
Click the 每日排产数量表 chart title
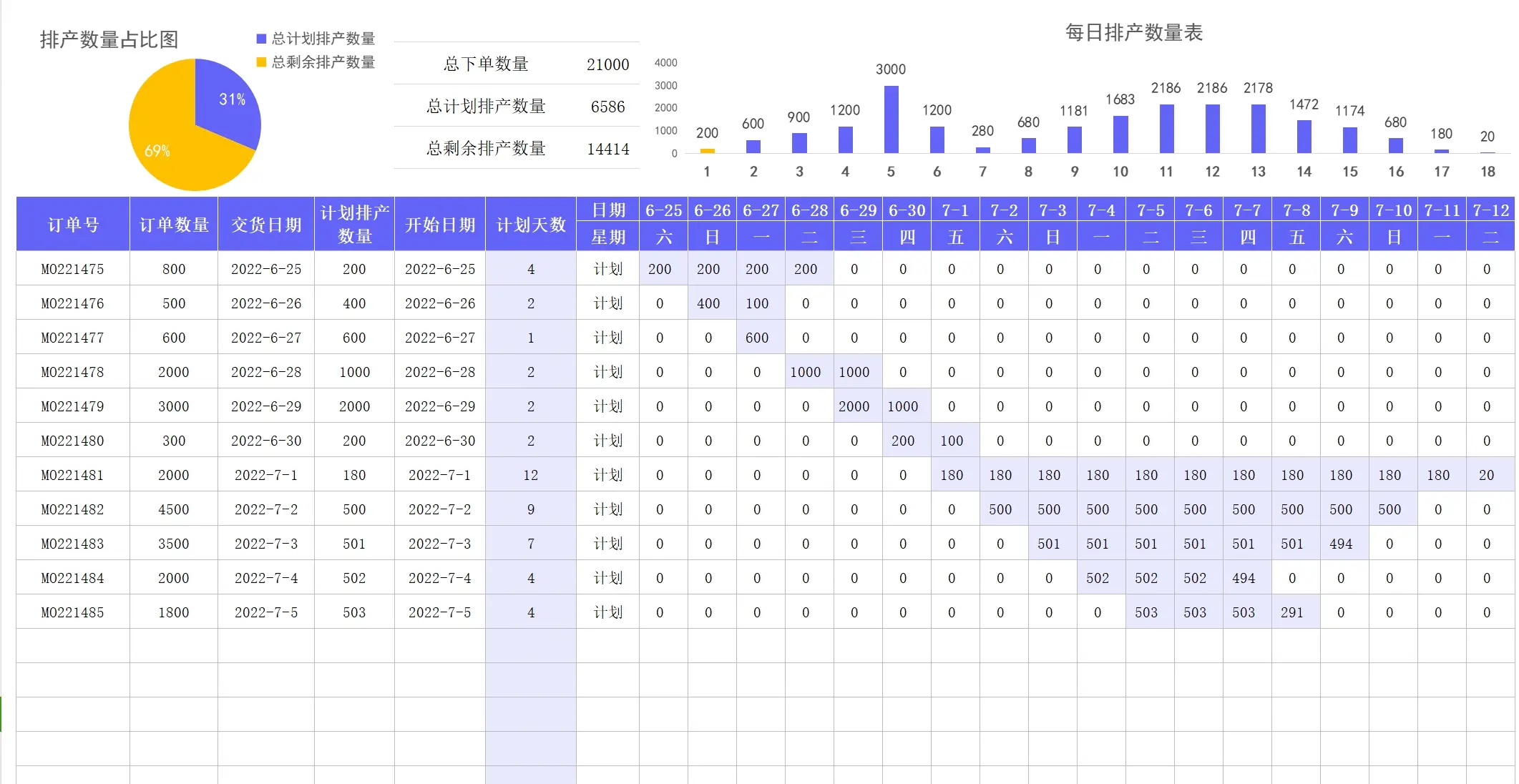point(1133,32)
